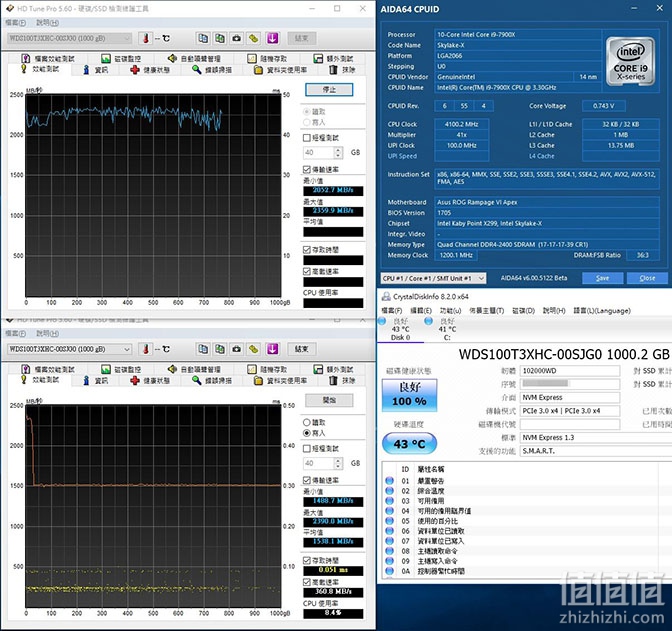Select Read radio button in lower HD Tune
This screenshot has height=631, width=672.
pos(306,422)
